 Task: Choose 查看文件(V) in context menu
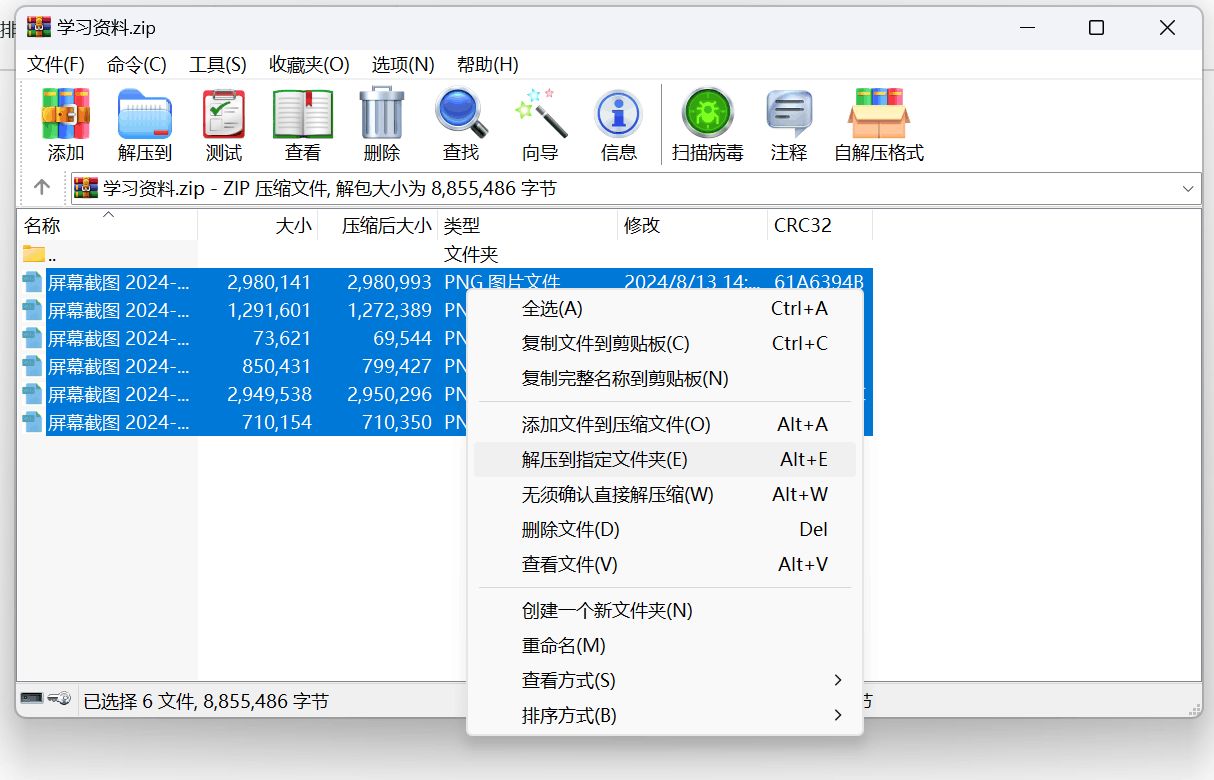coord(665,564)
